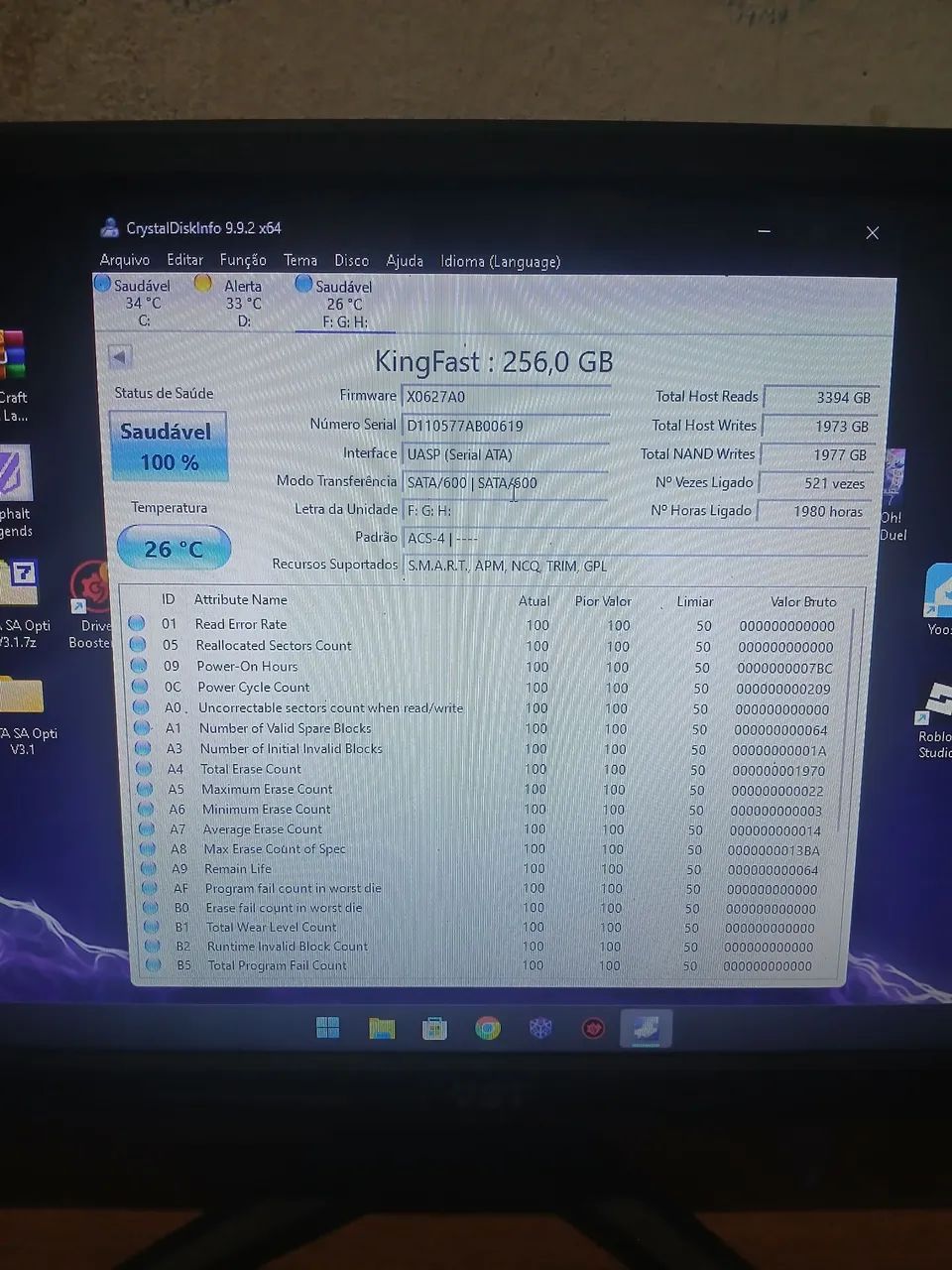Click the Valor Bruto column header
The width and height of the screenshot is (952, 1270).
click(x=803, y=601)
